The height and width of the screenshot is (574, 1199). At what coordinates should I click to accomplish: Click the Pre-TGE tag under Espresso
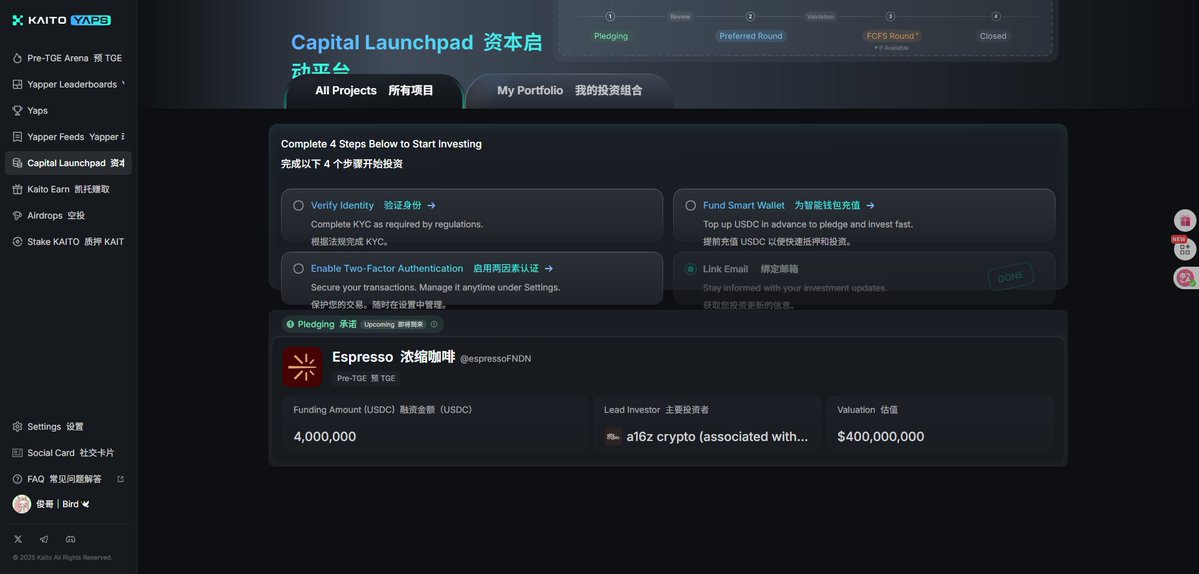tap(366, 378)
